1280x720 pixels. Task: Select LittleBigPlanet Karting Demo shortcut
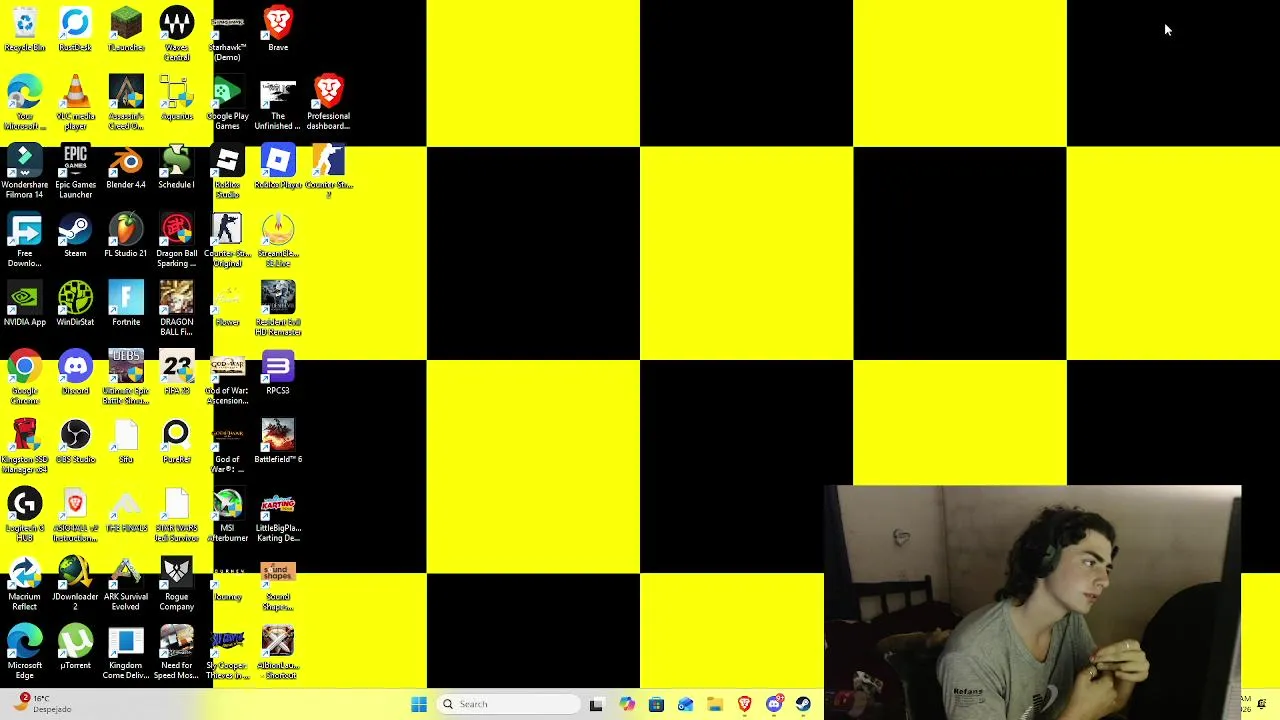(x=278, y=515)
